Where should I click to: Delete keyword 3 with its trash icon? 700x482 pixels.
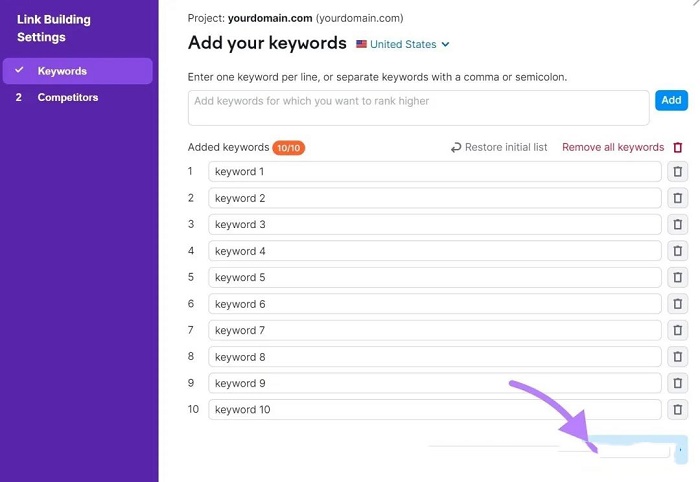pyautogui.click(x=677, y=224)
